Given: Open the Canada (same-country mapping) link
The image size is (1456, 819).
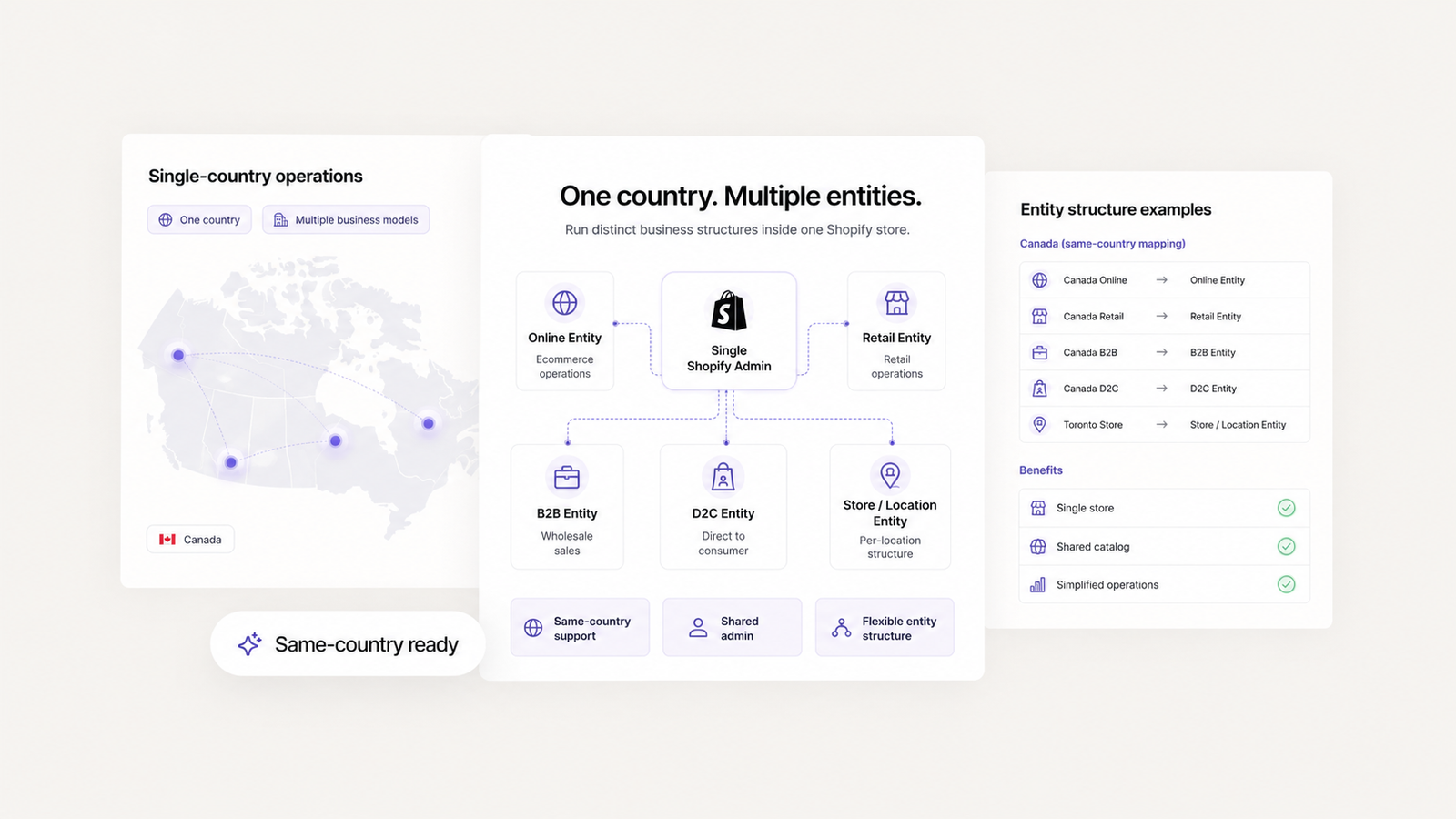Looking at the screenshot, I should tap(1103, 244).
